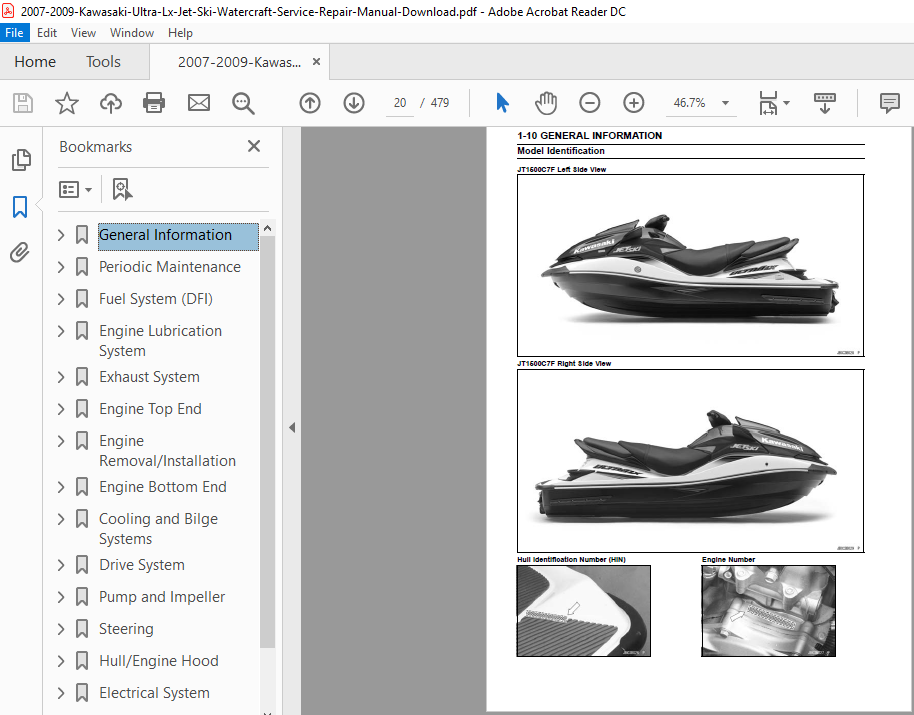Collapse the navigation pane with side arrow
Viewport: 914px width, 715px height.
[292, 428]
